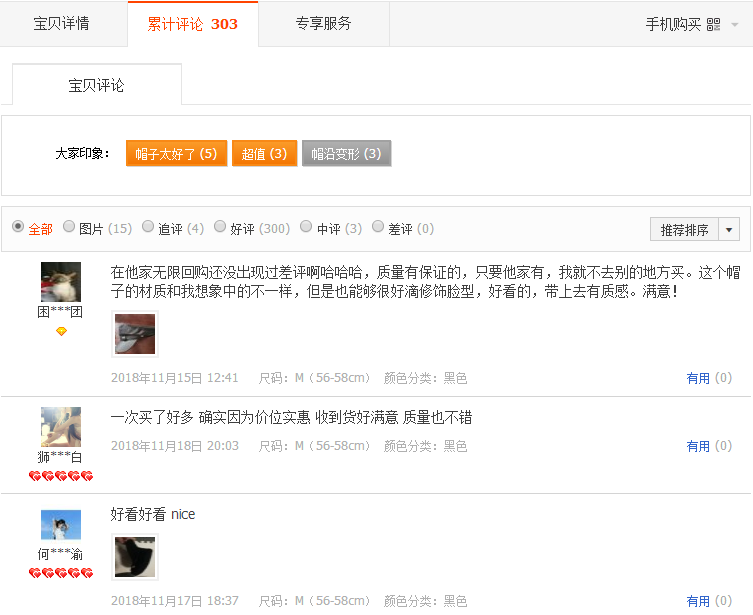Open the QR code icon beside 手机购买

tap(714, 24)
